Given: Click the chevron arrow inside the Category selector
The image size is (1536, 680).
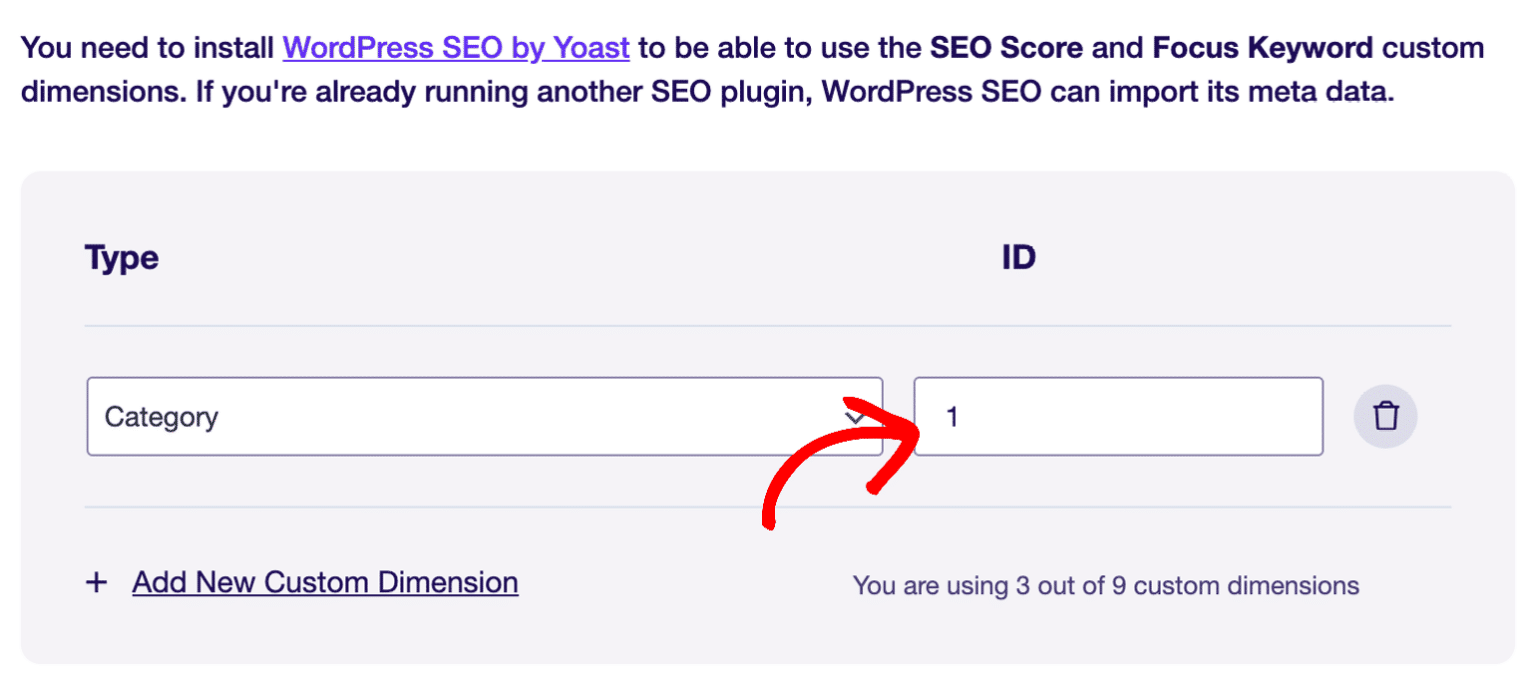Looking at the screenshot, I should pos(855,415).
